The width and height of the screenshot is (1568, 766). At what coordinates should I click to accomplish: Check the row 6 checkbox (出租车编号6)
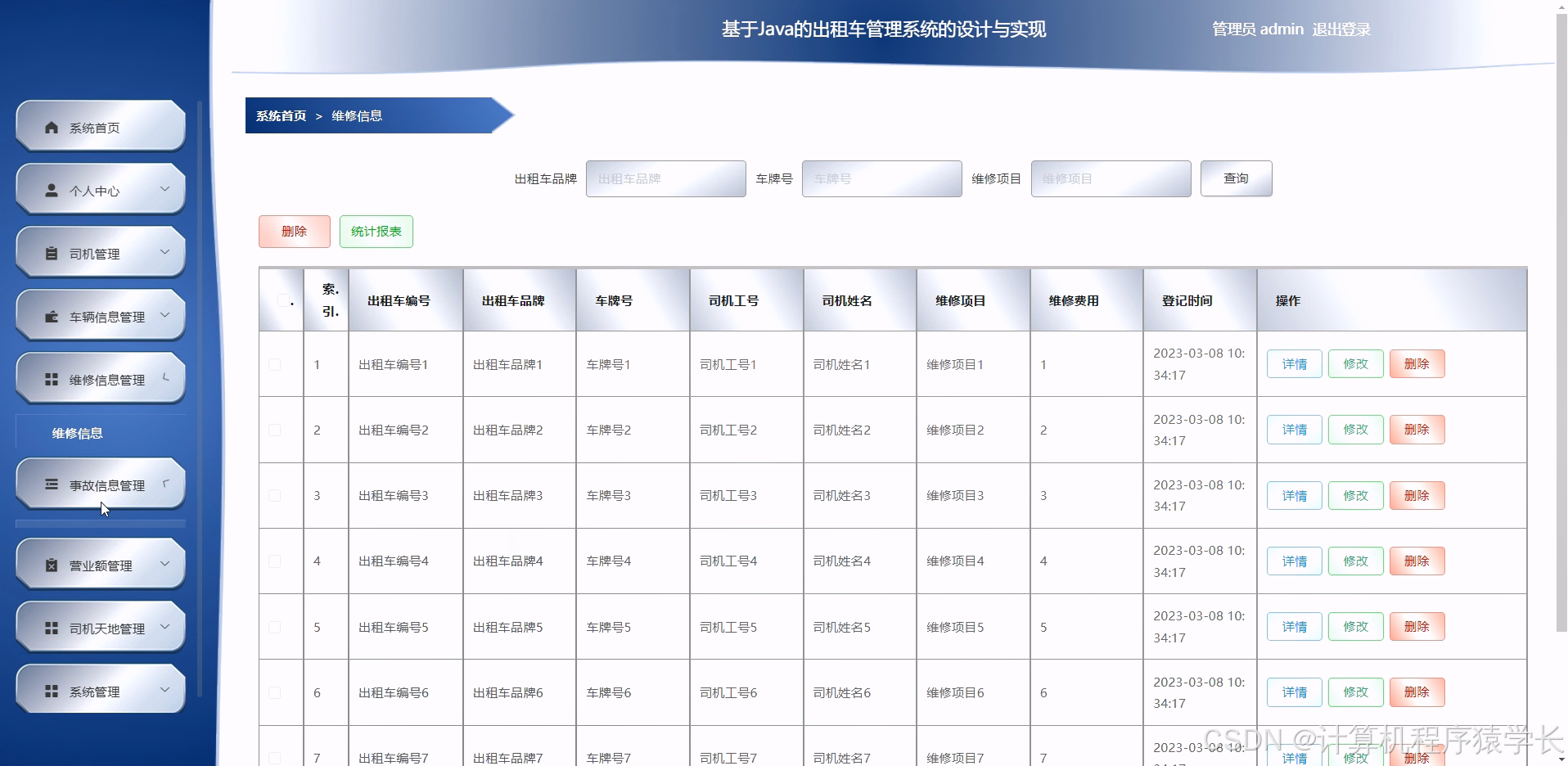point(275,692)
